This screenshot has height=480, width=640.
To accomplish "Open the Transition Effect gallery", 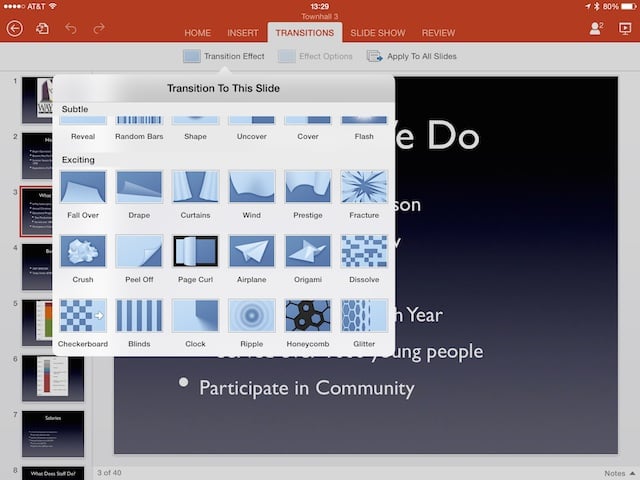I will click(224, 56).
